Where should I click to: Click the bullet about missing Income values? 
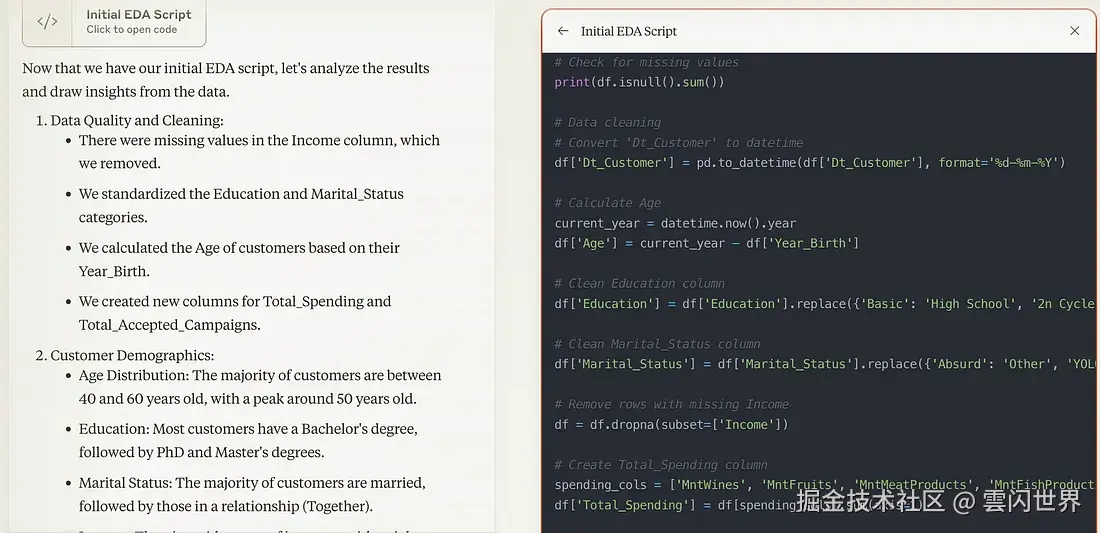[259, 151]
